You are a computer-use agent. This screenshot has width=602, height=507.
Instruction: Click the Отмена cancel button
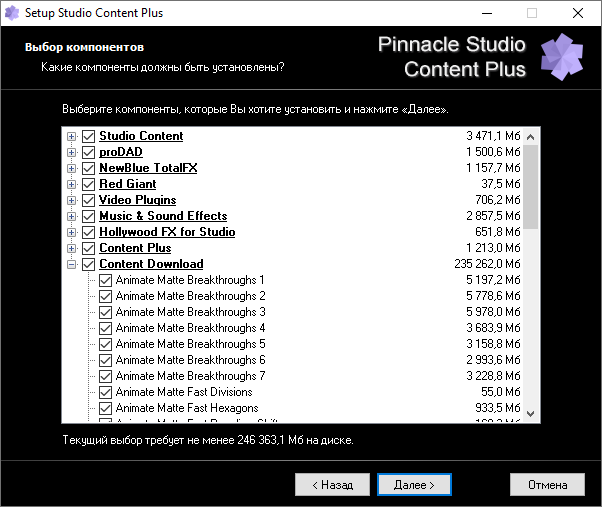tap(547, 485)
